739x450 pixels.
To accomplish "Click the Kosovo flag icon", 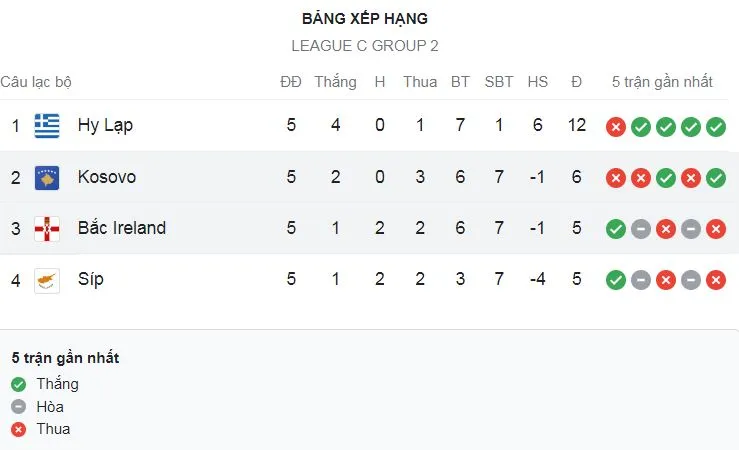I will pyautogui.click(x=47, y=178).
